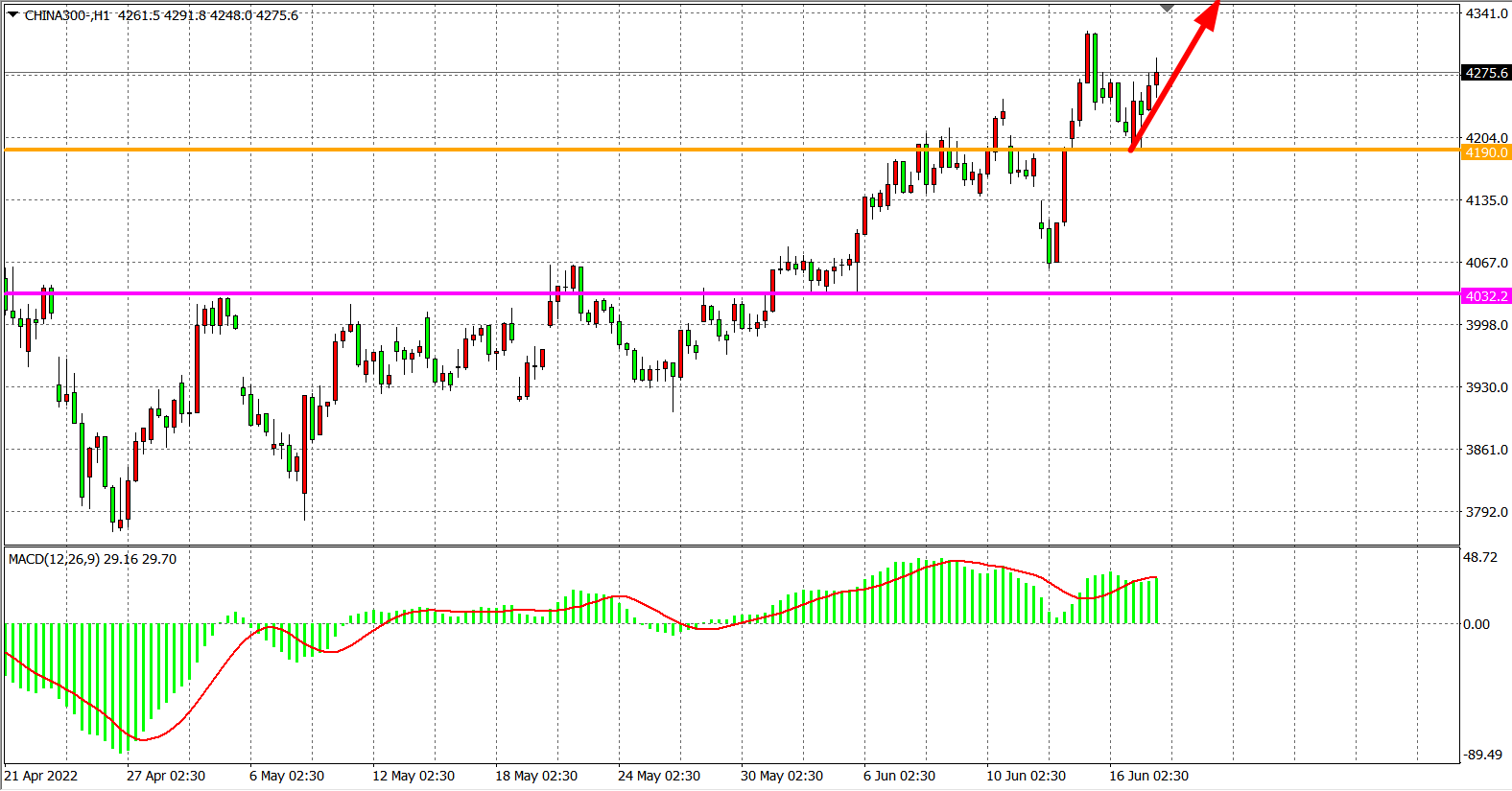Viewport: 1512px width, 791px height.
Task: Click the -89.49 MACD scale value
Action: [x=1482, y=755]
